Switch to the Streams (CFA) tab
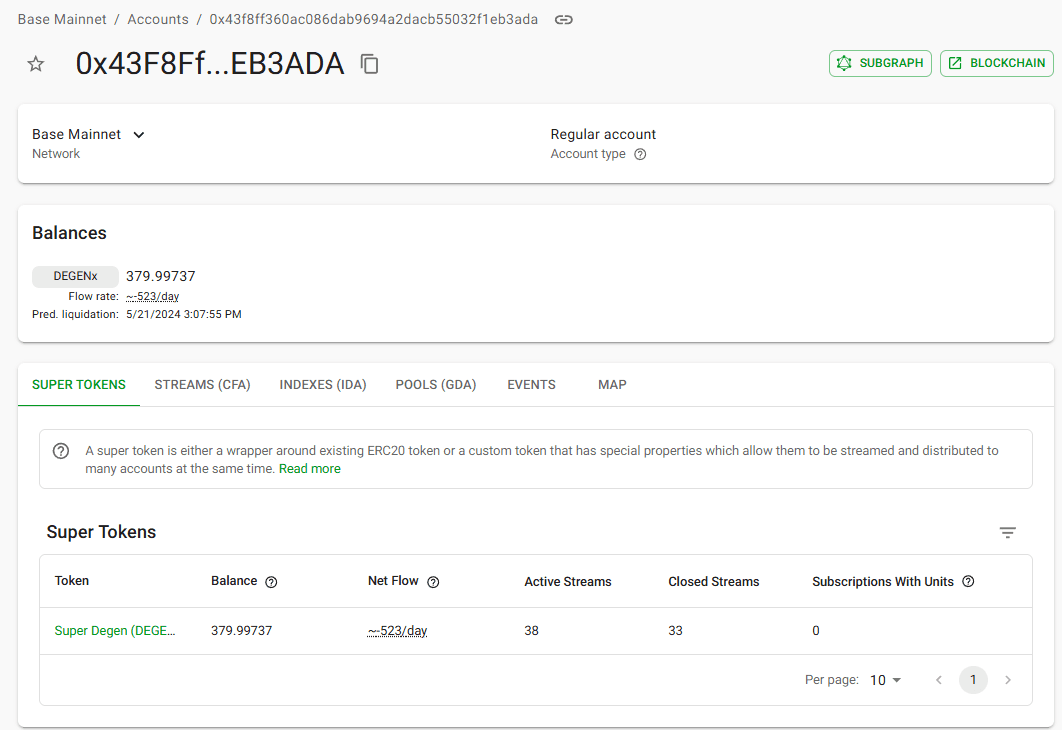 point(203,385)
